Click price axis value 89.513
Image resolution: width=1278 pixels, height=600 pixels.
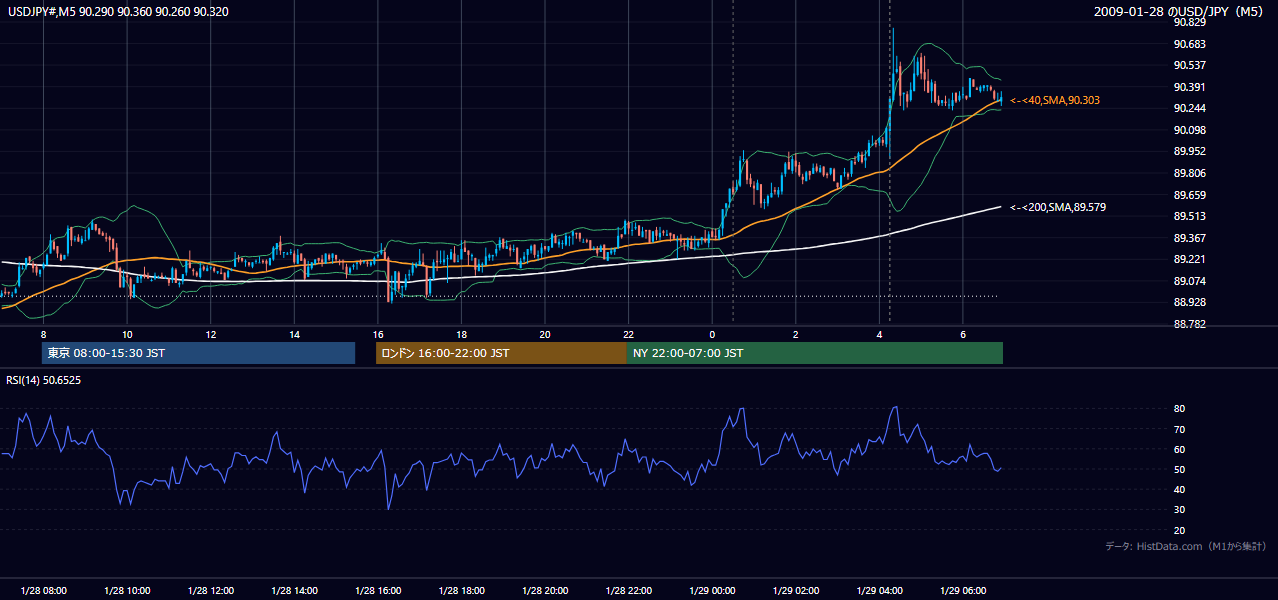point(1190,217)
